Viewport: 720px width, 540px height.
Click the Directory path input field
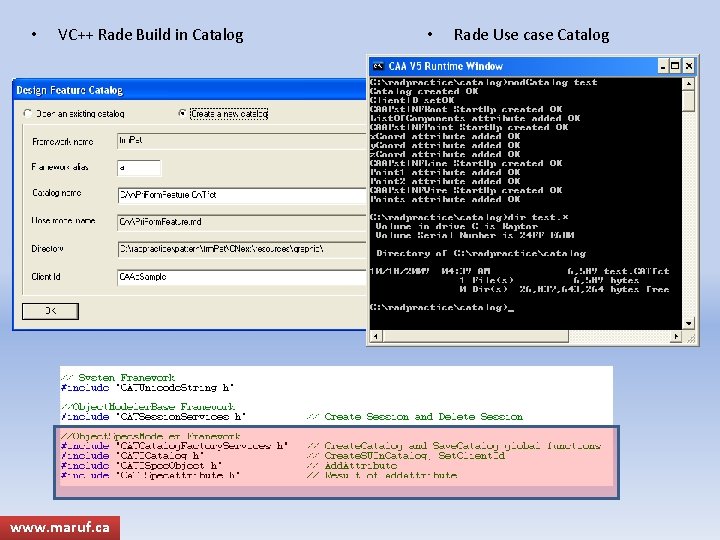(242, 249)
